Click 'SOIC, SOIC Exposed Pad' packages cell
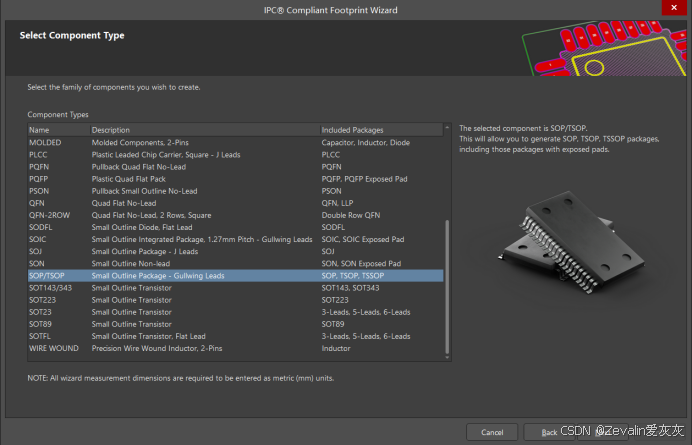The width and height of the screenshot is (692, 445). [x=363, y=239]
